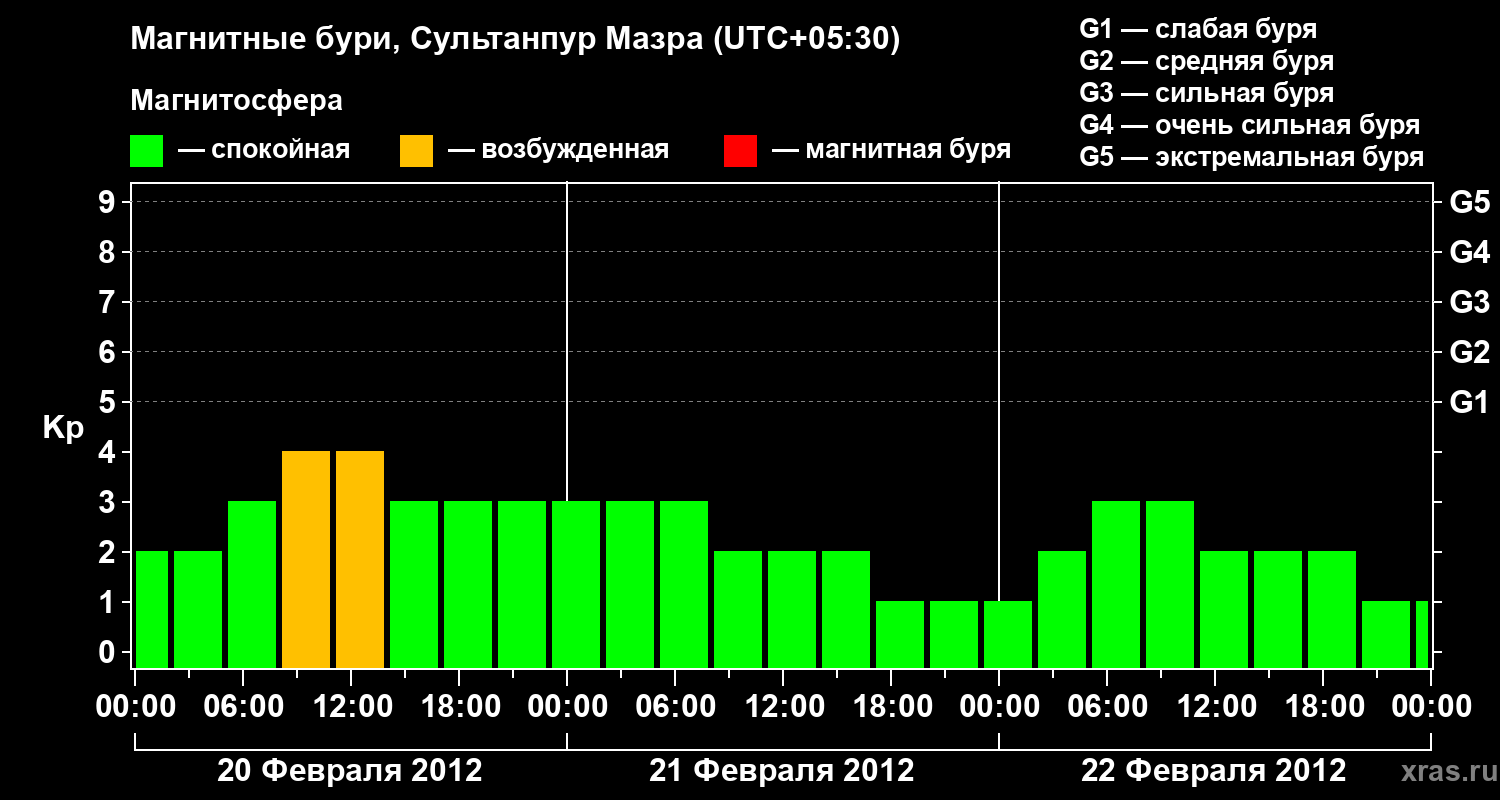1500x800 pixels.
Task: Click the '00:00' label starting 21 February
Action: pyautogui.click(x=567, y=706)
